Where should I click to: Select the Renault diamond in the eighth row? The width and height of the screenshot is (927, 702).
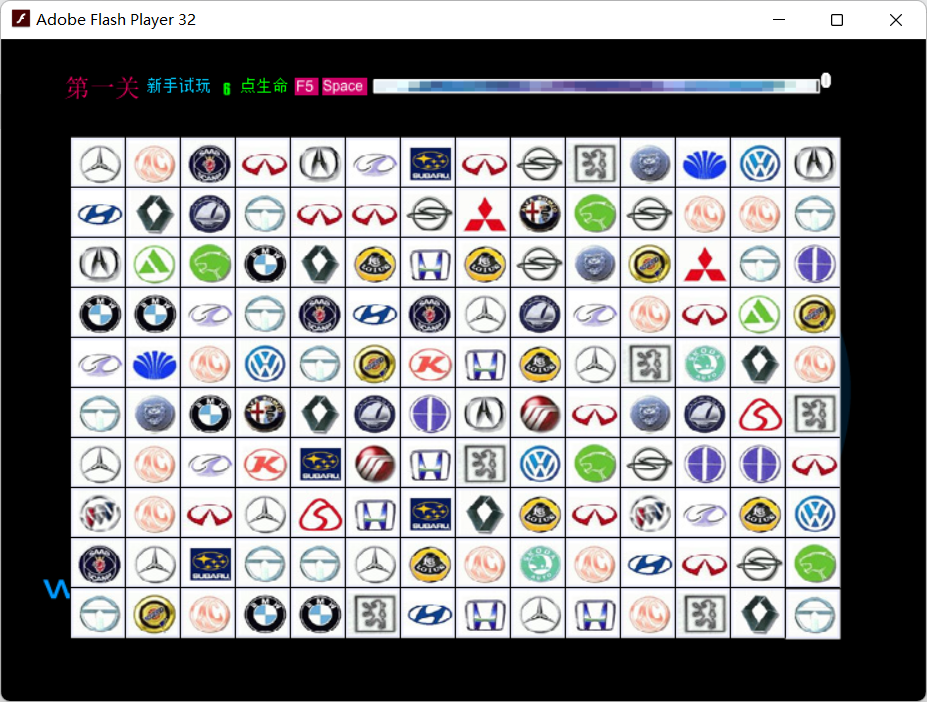[485, 515]
